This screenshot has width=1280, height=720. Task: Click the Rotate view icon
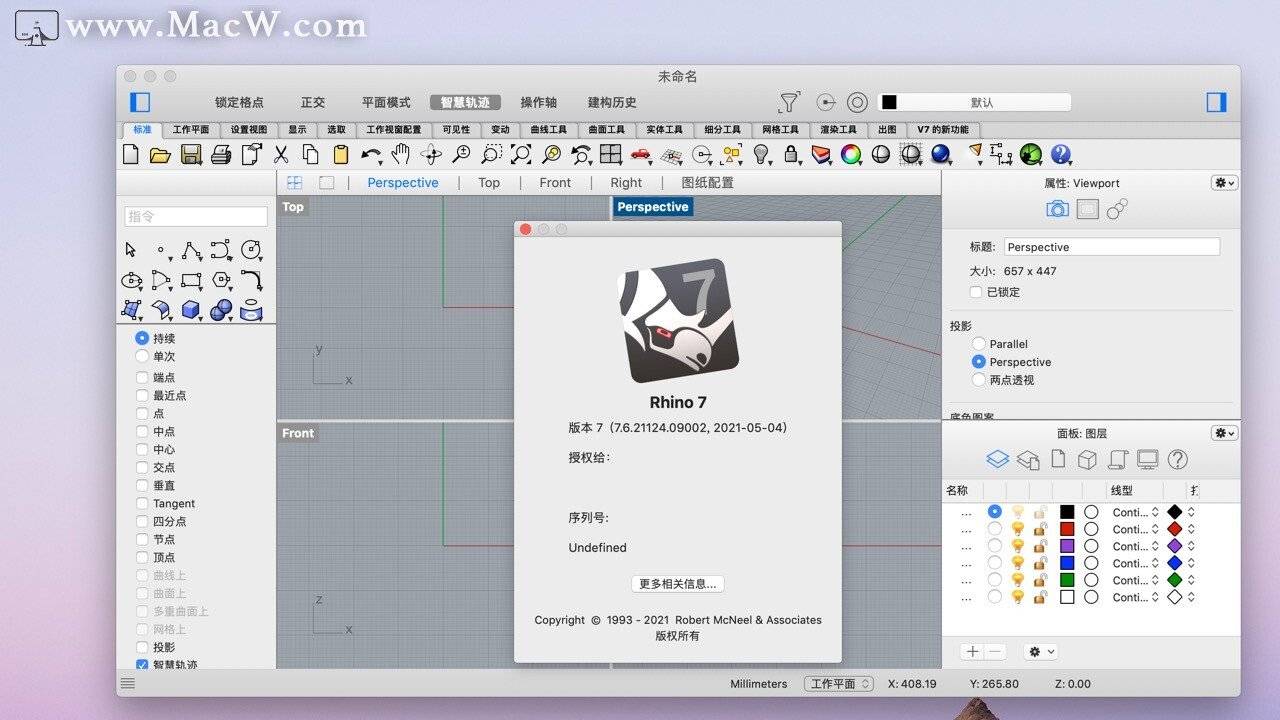[431, 154]
